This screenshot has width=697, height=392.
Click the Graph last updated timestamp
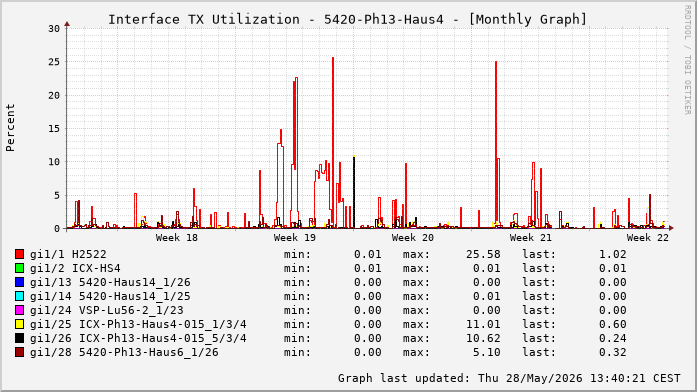(x=509, y=378)
